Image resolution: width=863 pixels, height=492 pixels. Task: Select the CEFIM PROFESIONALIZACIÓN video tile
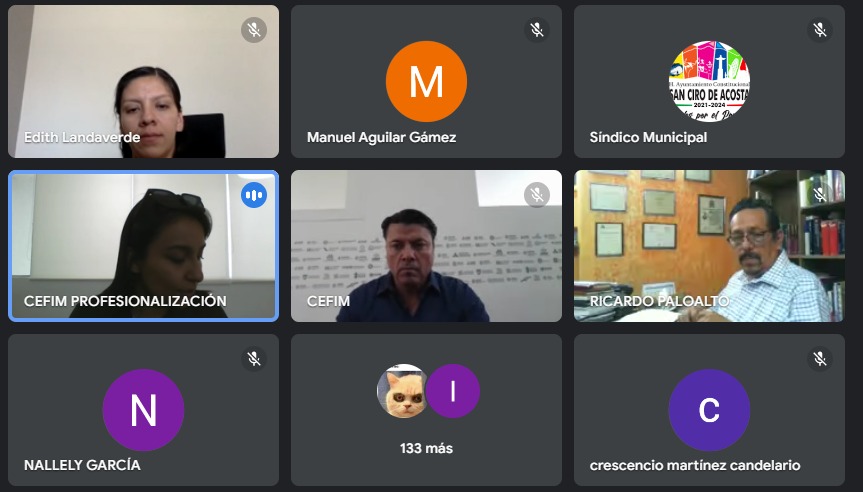(x=143, y=246)
